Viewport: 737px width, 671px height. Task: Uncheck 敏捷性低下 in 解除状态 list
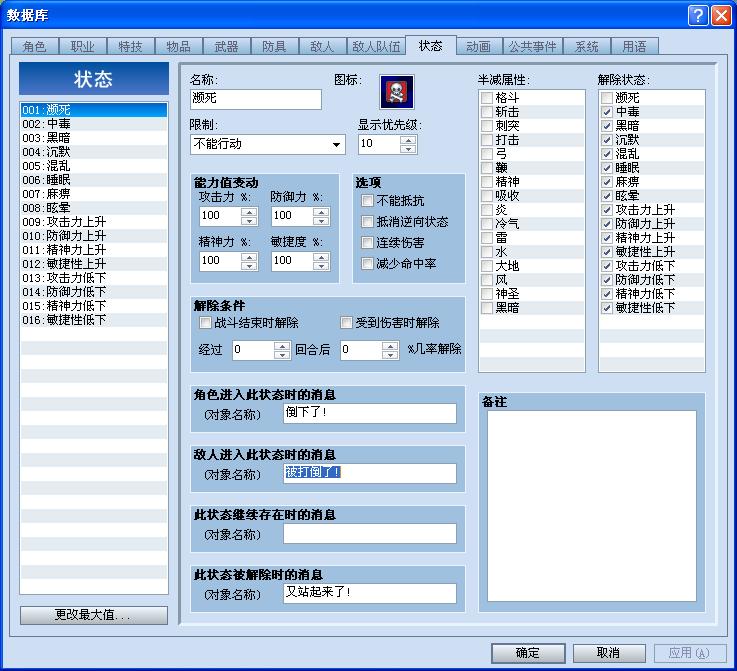tap(607, 308)
